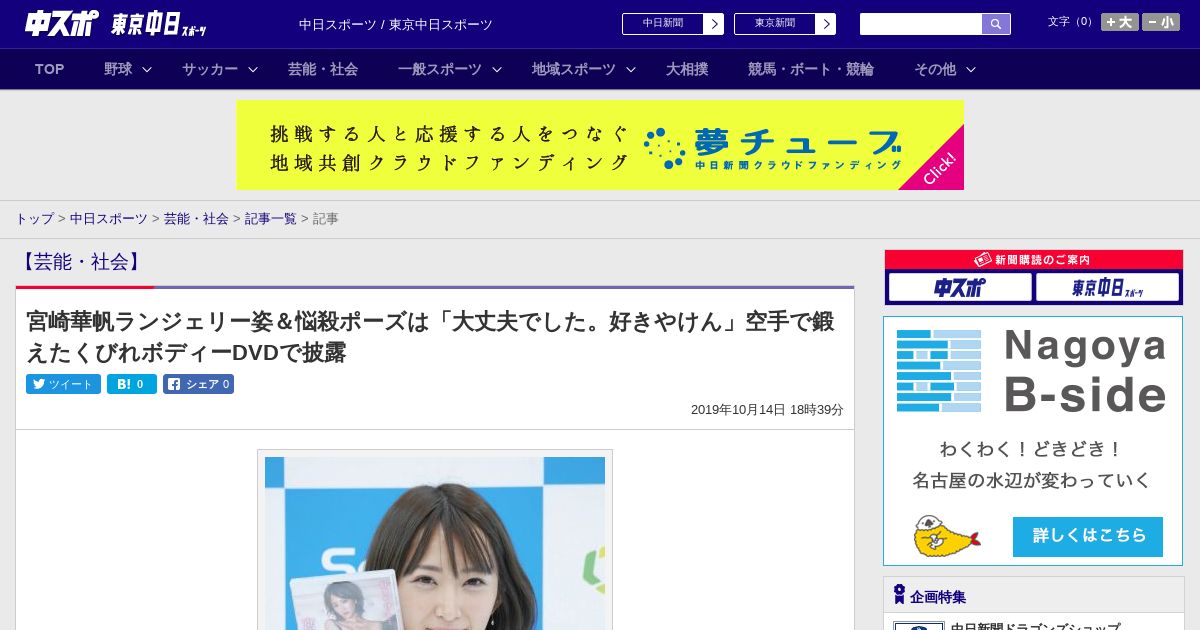The height and width of the screenshot is (630, 1200).
Task: Click the Twitter tweet button
Action: pos(63,384)
